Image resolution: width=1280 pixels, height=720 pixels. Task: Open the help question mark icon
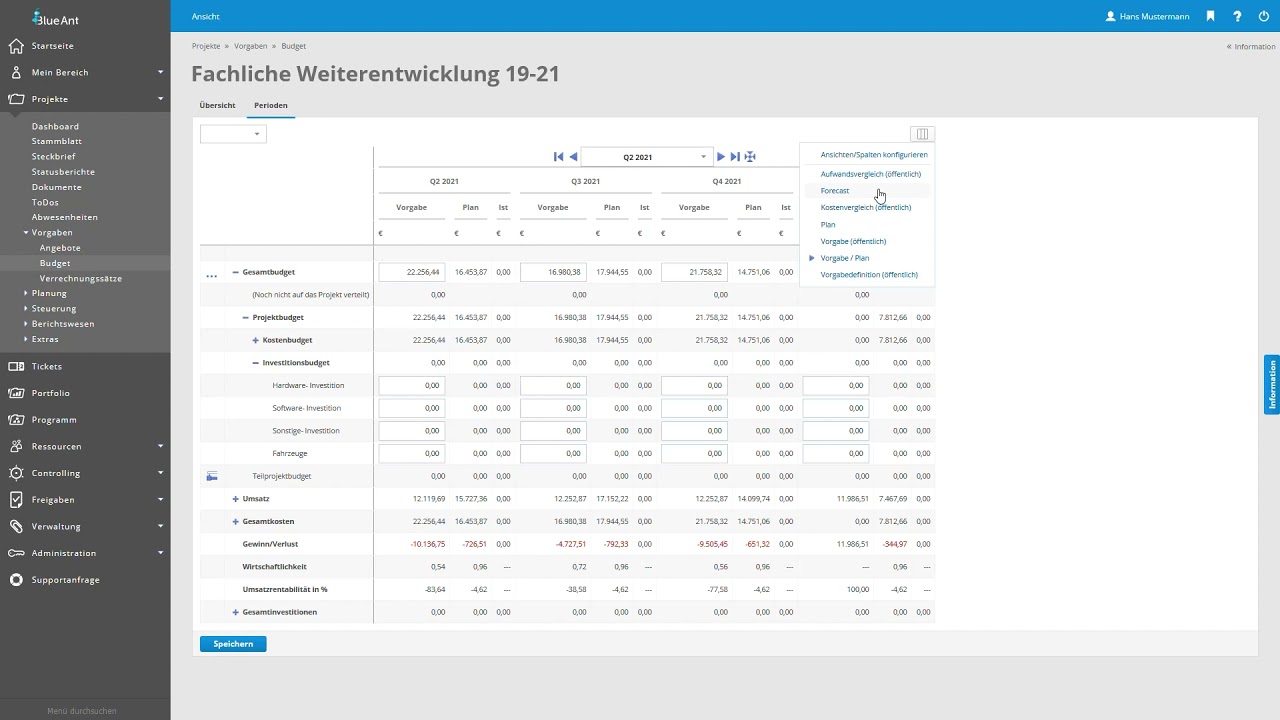point(1237,16)
